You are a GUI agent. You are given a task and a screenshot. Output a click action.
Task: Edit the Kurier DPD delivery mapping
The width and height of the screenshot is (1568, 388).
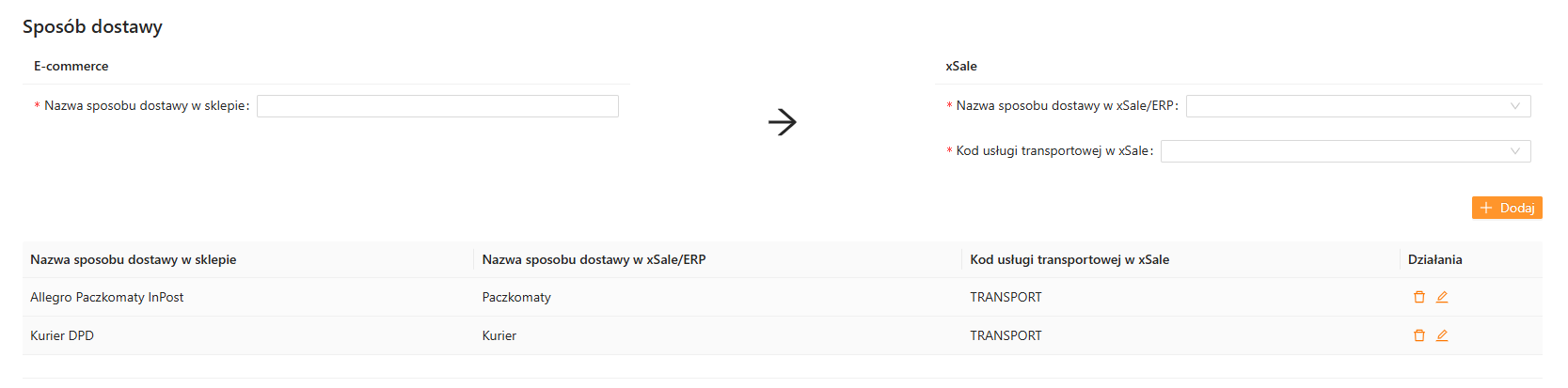[1442, 335]
